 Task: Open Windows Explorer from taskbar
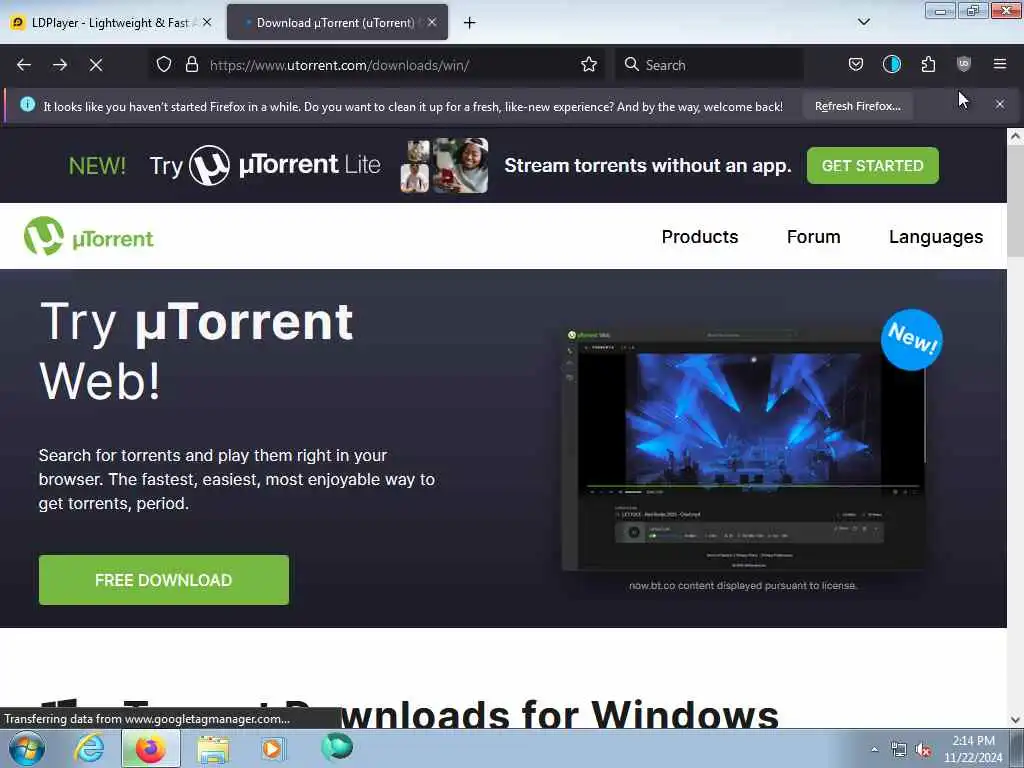pyautogui.click(x=213, y=749)
